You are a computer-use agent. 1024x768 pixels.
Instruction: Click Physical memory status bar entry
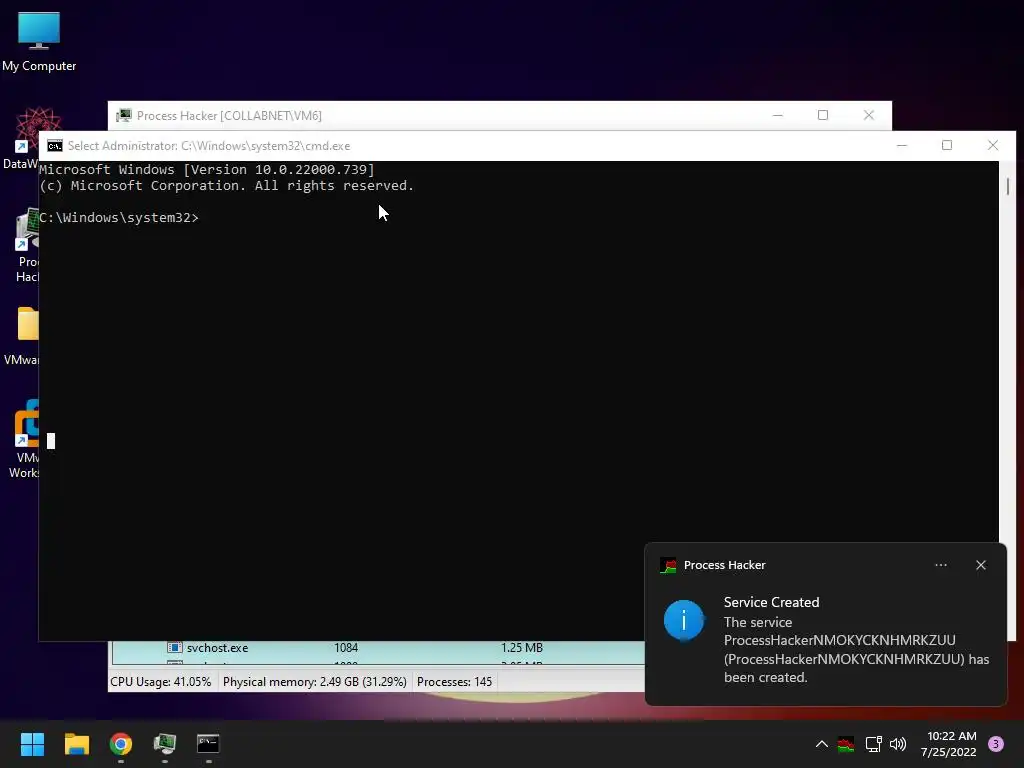315,682
